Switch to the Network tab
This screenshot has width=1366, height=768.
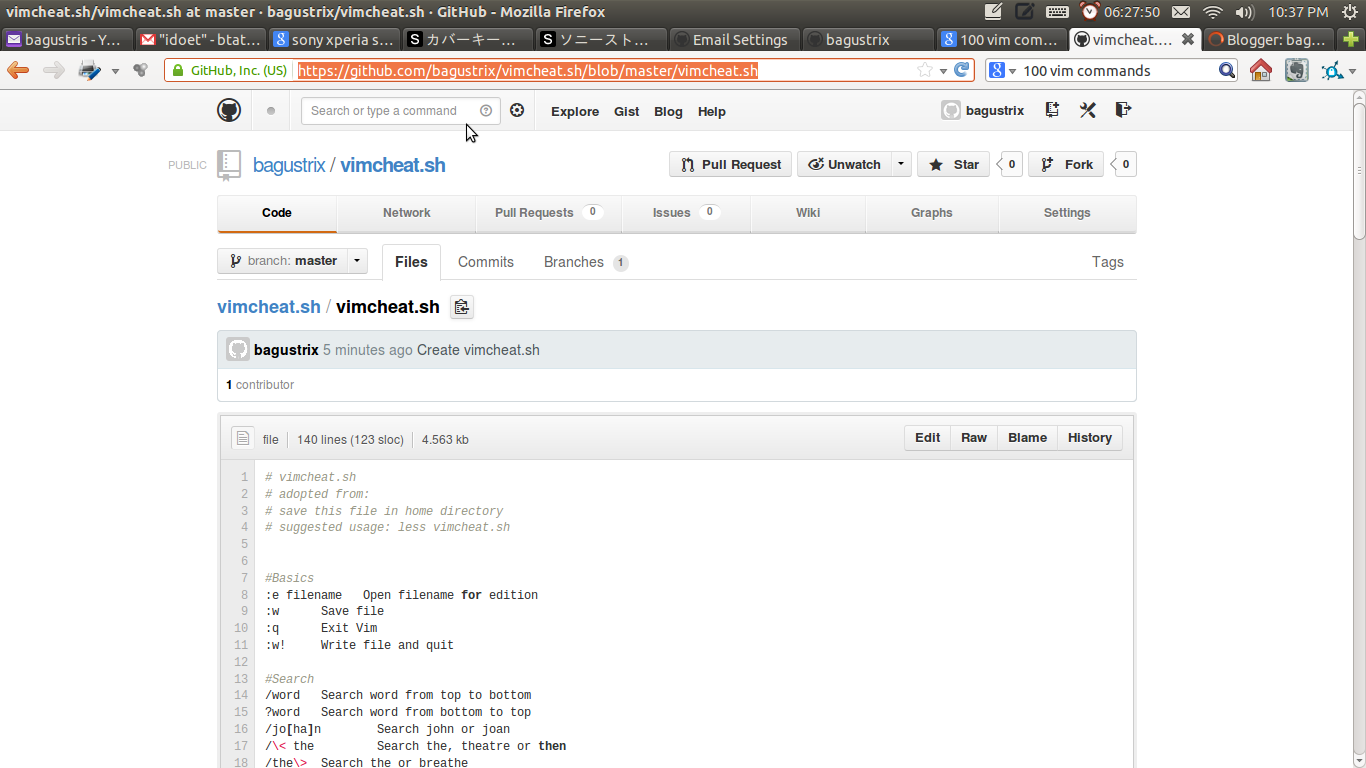(407, 213)
